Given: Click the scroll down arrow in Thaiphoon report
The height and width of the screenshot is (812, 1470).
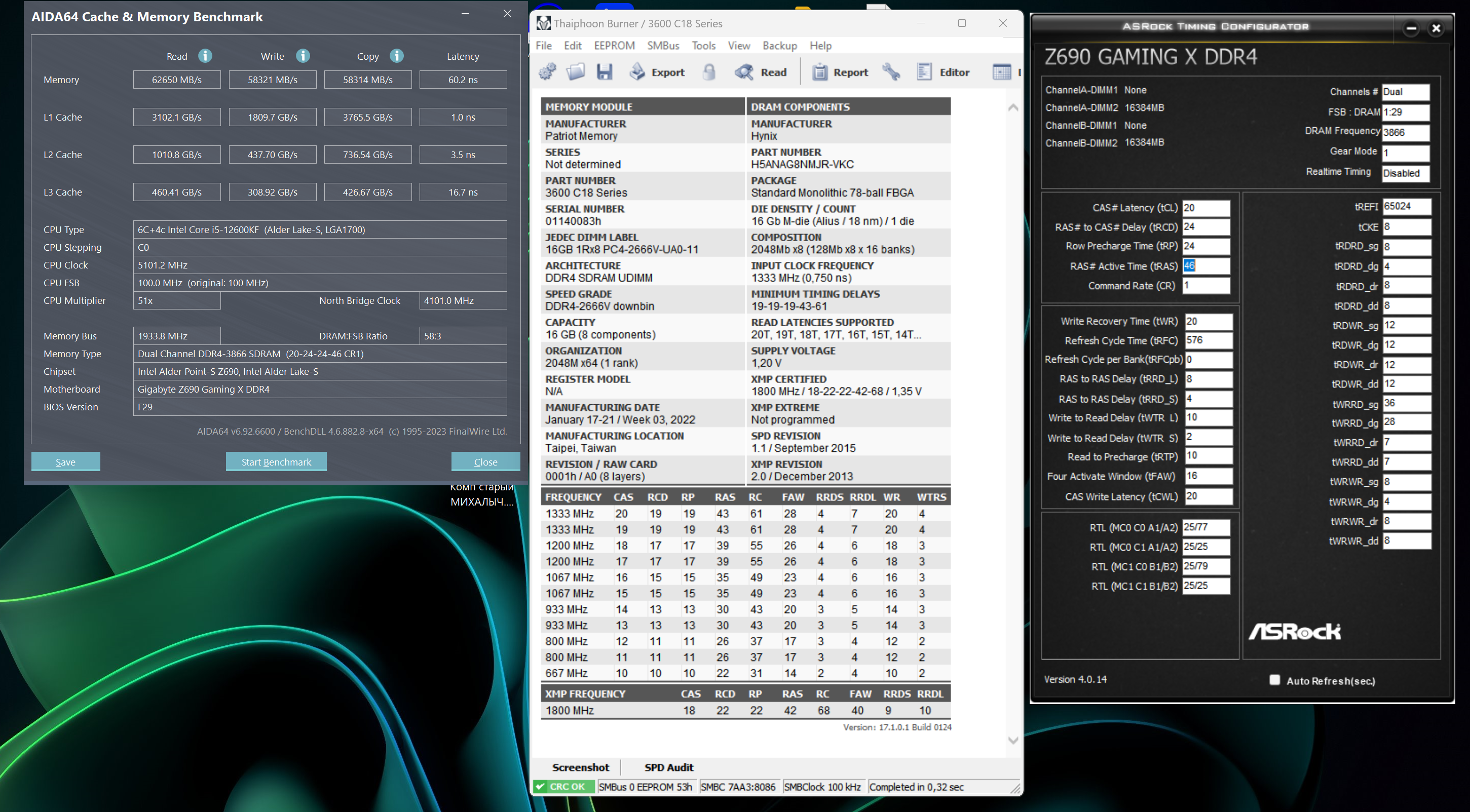Looking at the screenshot, I should (1013, 741).
